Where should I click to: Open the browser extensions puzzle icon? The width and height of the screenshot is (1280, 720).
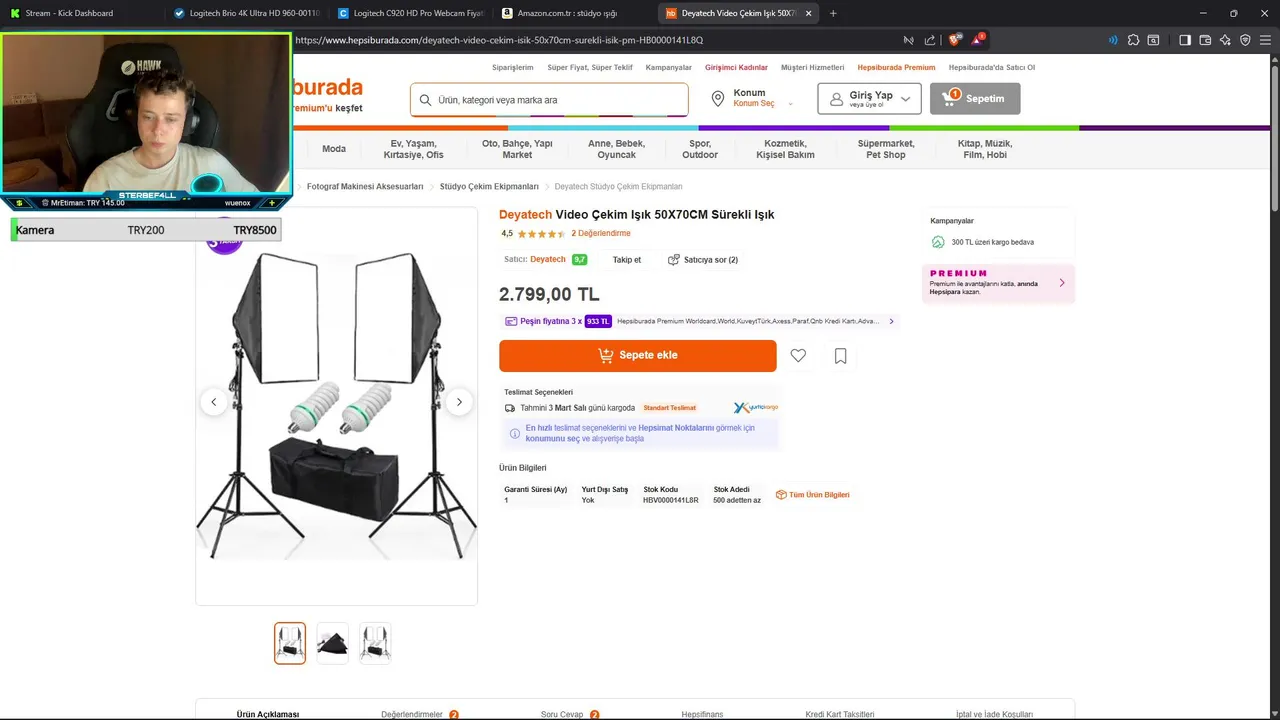pyautogui.click(x=1133, y=40)
